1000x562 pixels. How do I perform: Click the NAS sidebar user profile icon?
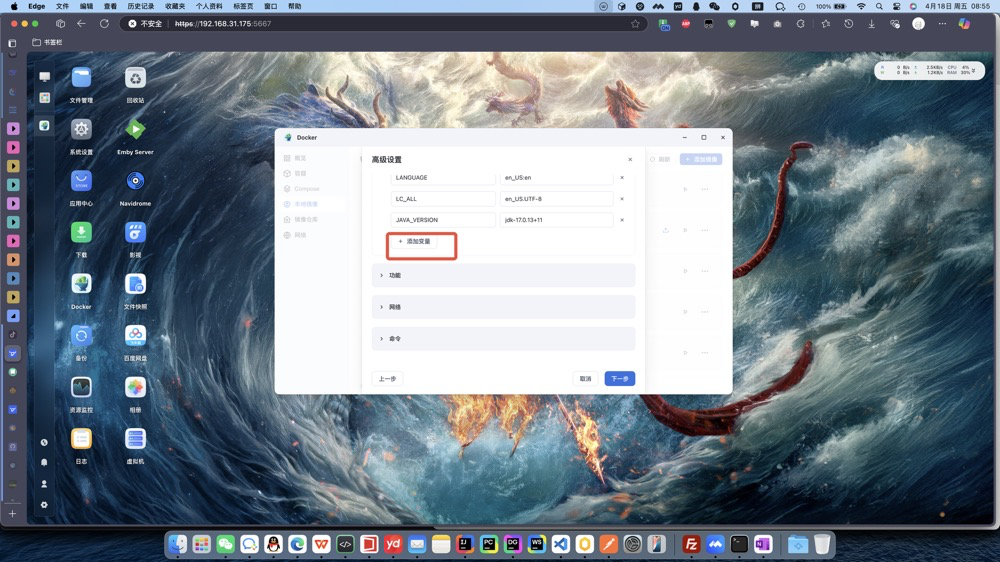44,484
